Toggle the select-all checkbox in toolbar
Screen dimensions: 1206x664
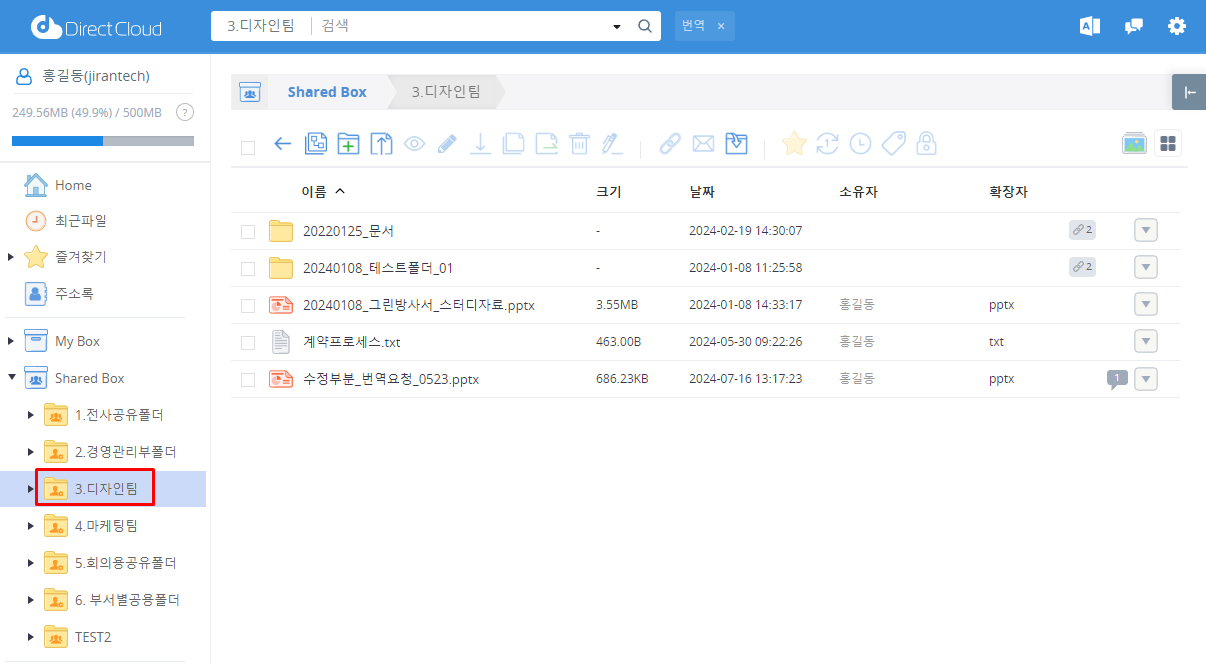pyautogui.click(x=248, y=148)
